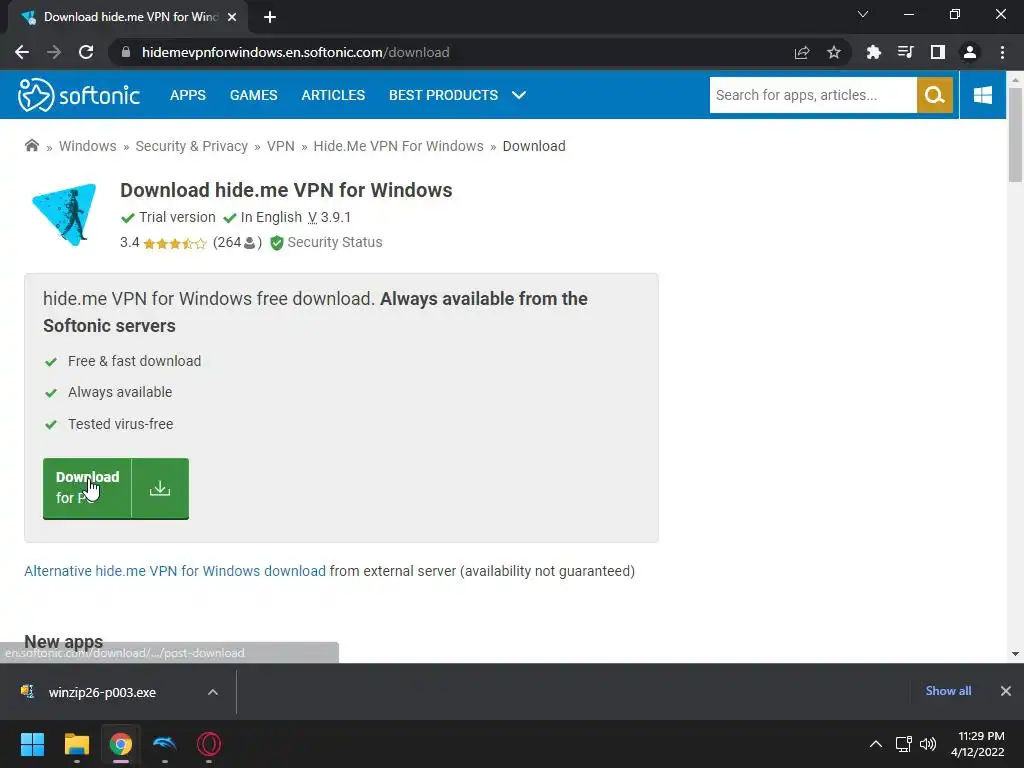Open the GAMES menu

pyautogui.click(x=253, y=95)
